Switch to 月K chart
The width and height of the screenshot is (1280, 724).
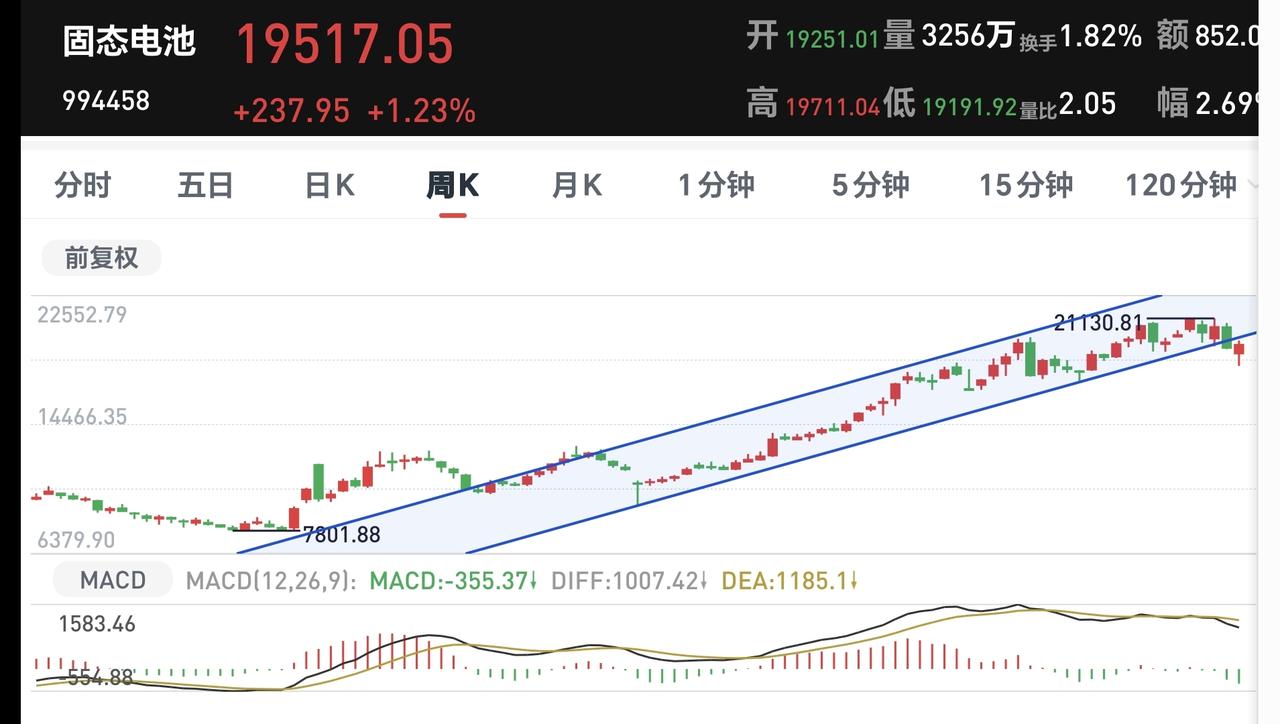pyautogui.click(x=576, y=186)
